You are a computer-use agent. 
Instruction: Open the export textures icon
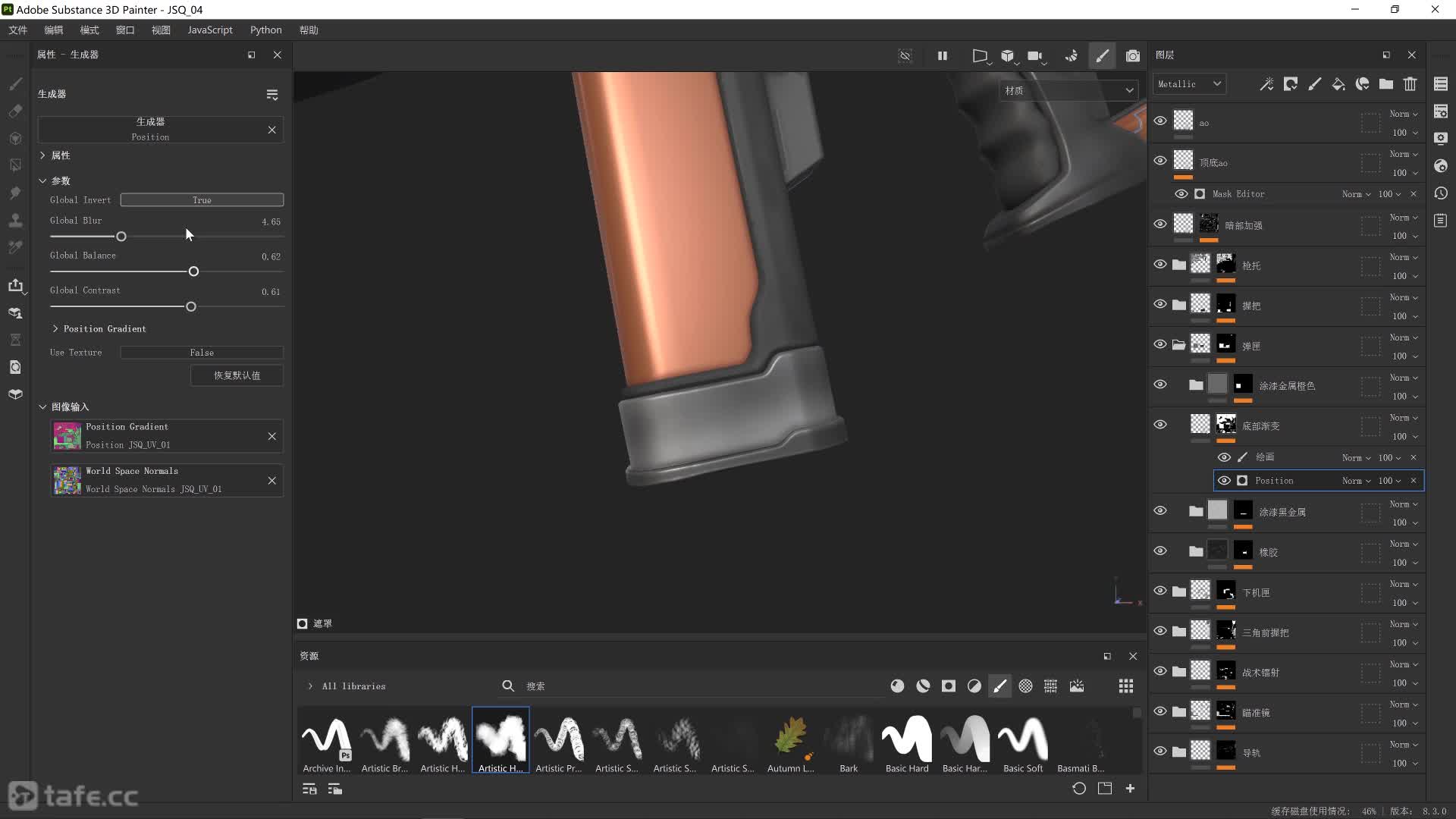(x=15, y=285)
